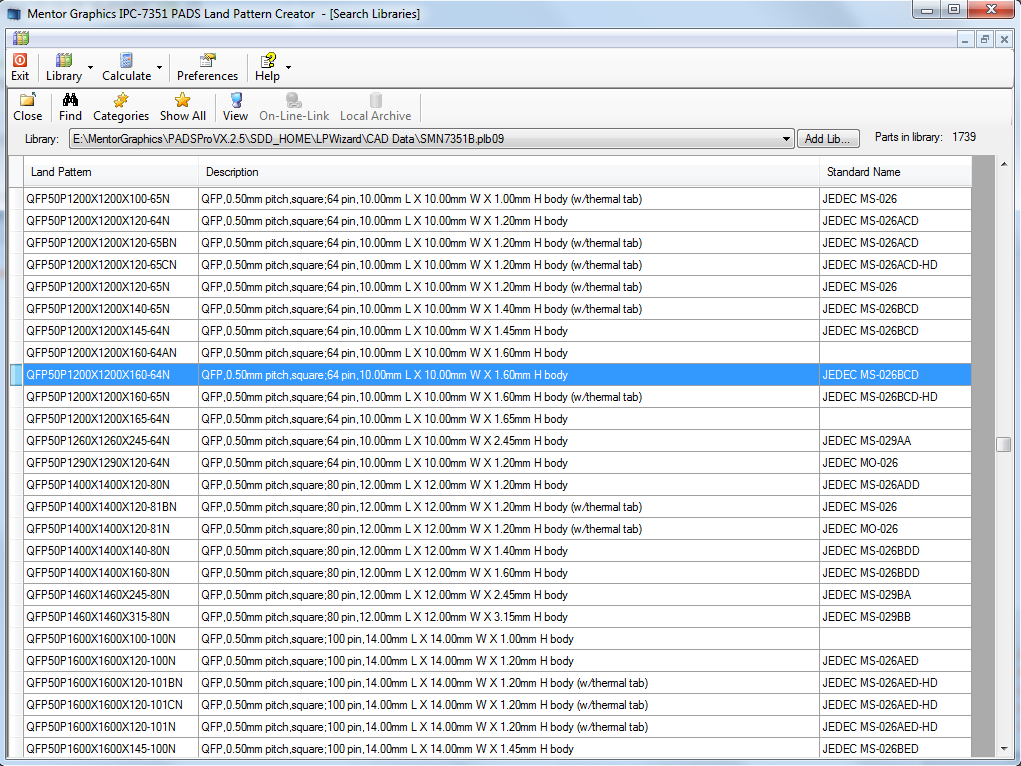Expand the Library menu dropdown arrow
Viewport: 1021px width, 766px height.
(x=91, y=67)
